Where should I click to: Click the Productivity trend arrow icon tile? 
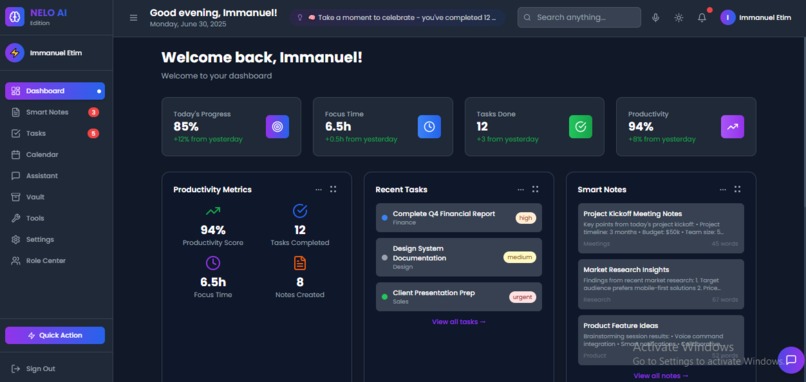[732, 126]
